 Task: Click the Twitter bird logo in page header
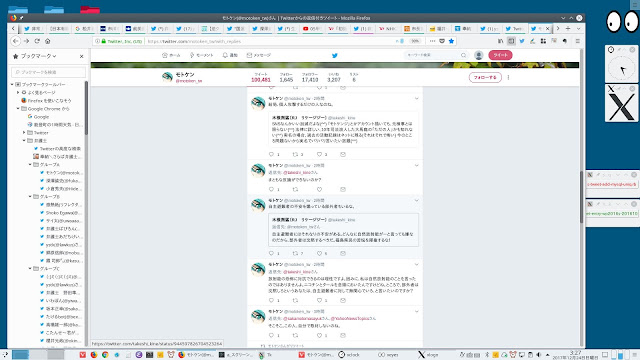click(x=335, y=56)
